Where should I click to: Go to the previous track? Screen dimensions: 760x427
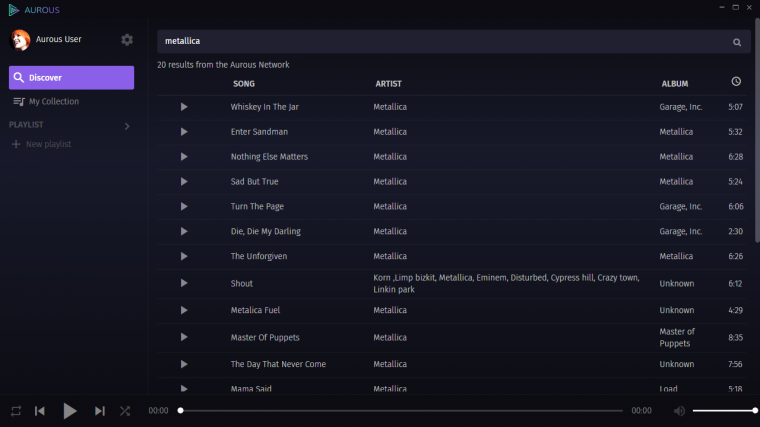pyautogui.click(x=40, y=411)
